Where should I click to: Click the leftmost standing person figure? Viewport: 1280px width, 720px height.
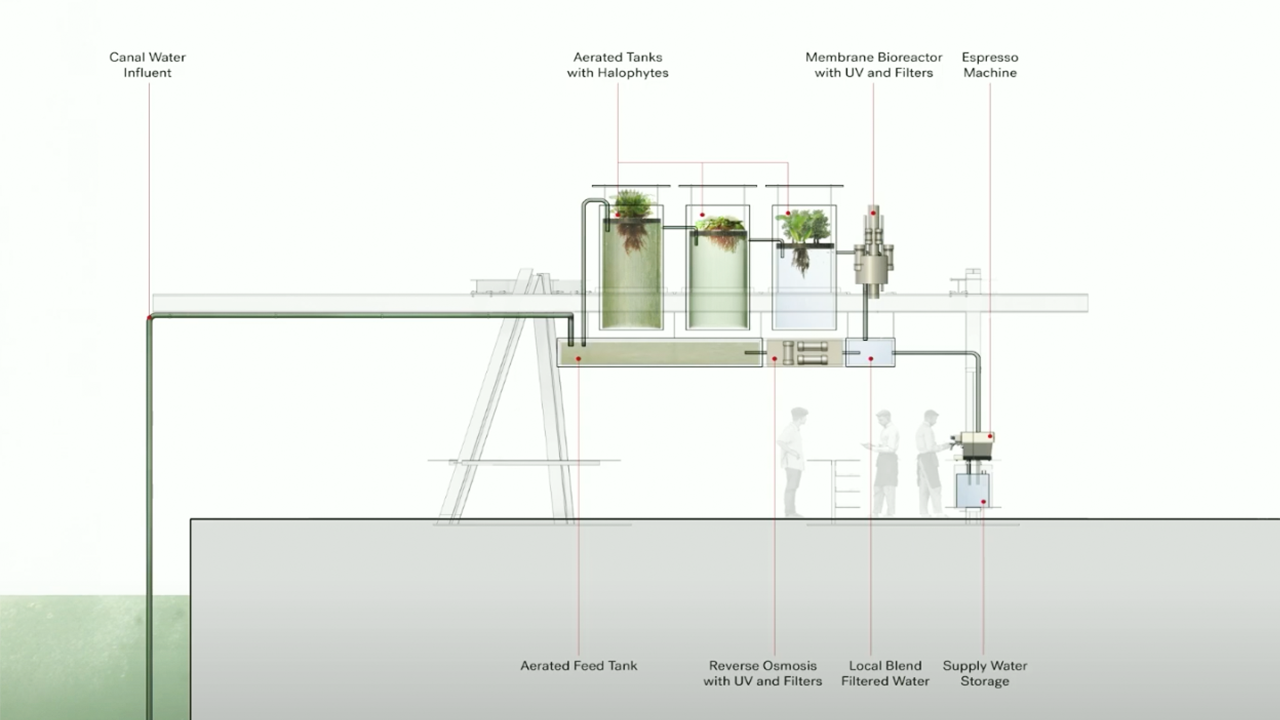click(793, 460)
